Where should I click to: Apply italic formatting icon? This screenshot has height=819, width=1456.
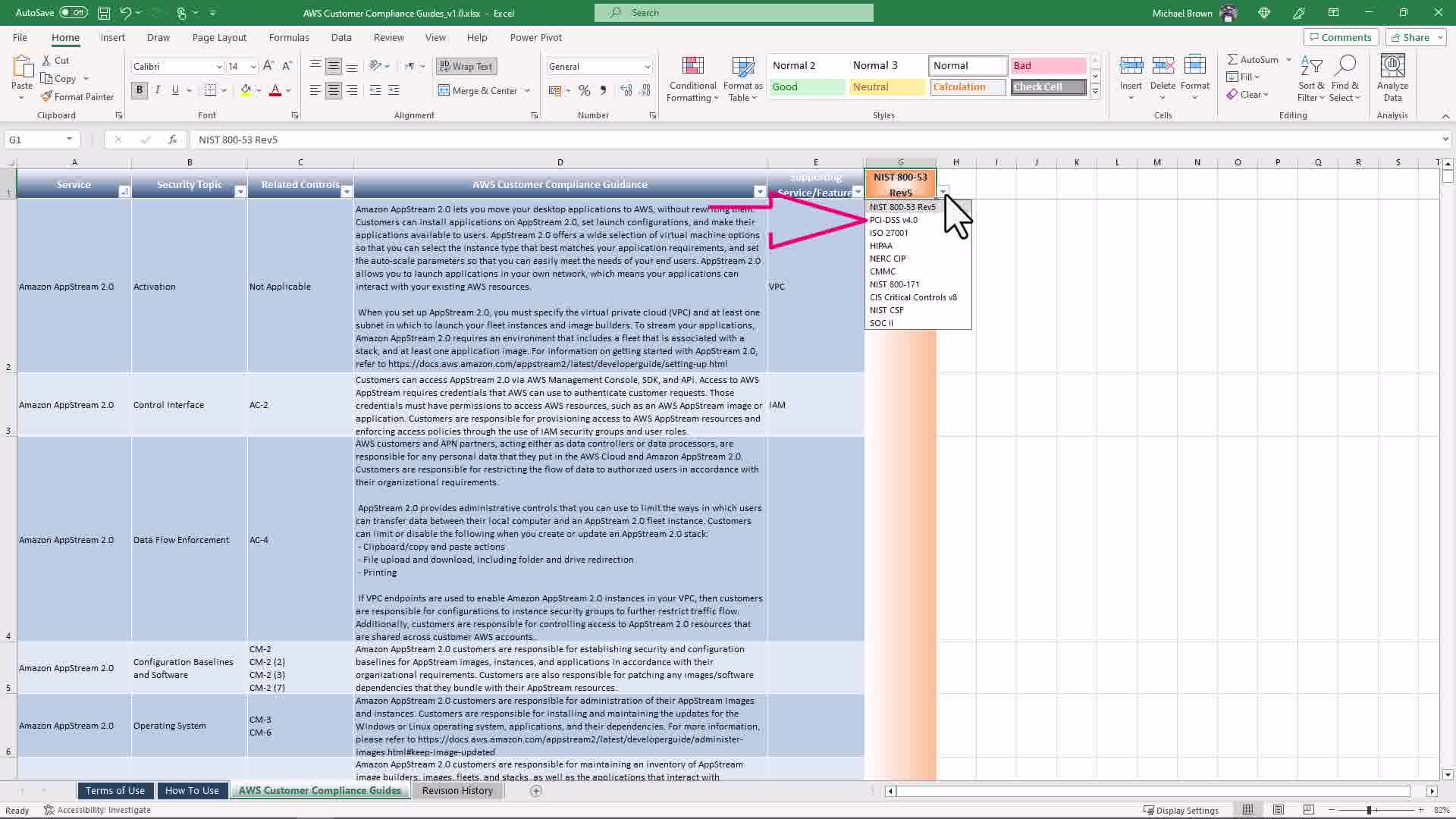(x=157, y=90)
